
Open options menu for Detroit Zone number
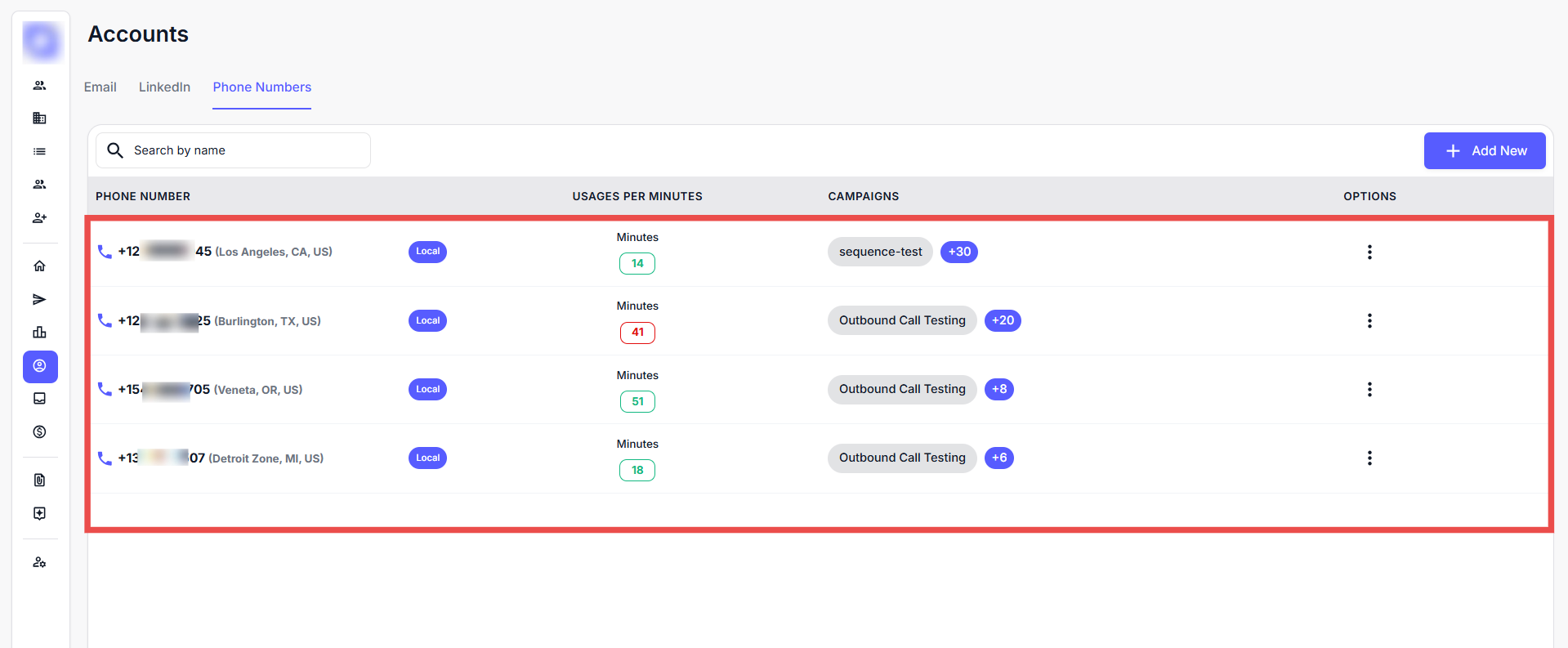click(1369, 458)
